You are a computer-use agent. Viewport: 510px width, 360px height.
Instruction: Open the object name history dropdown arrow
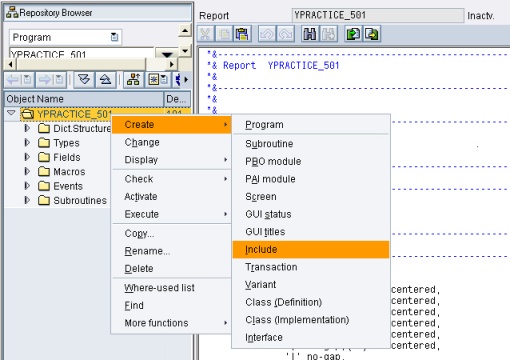167,53
